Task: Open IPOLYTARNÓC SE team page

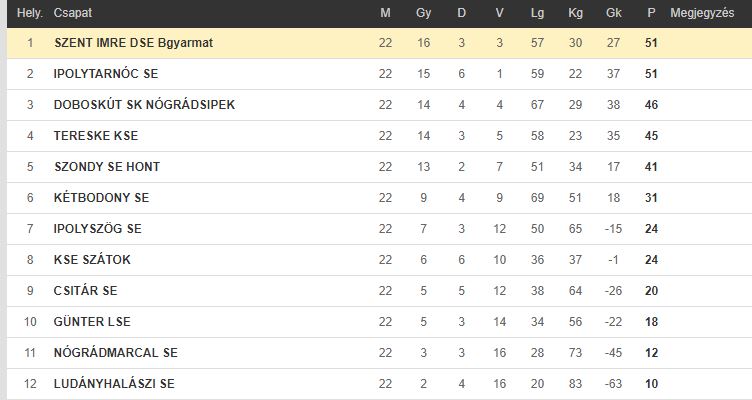Action: click(x=106, y=74)
